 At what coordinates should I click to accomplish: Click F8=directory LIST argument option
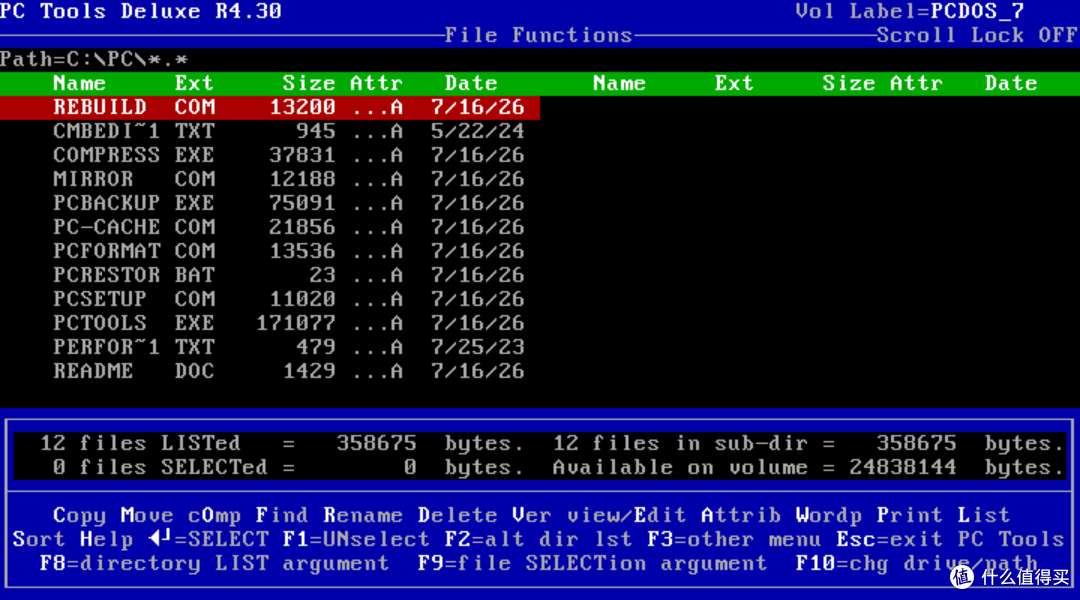[214, 563]
